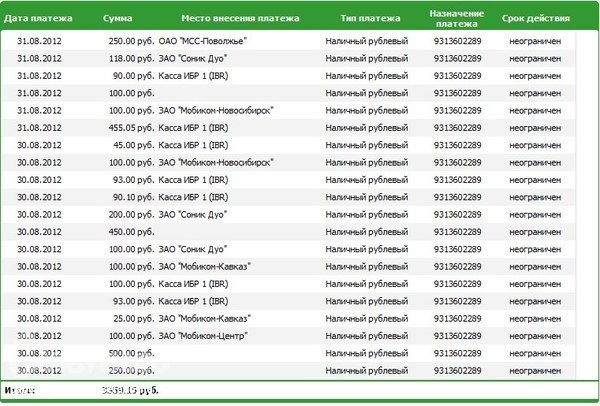The image size is (600, 406).
Task: Click the total sum in the footer row
Action: click(131, 389)
